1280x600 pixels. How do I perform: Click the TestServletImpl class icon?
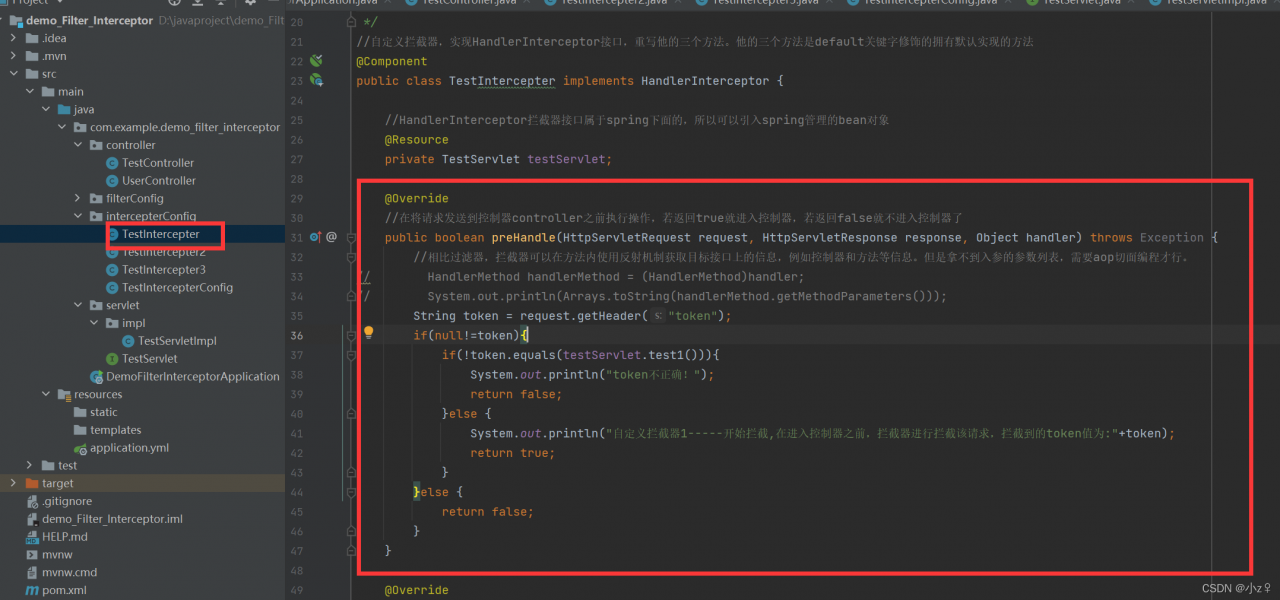click(x=128, y=341)
